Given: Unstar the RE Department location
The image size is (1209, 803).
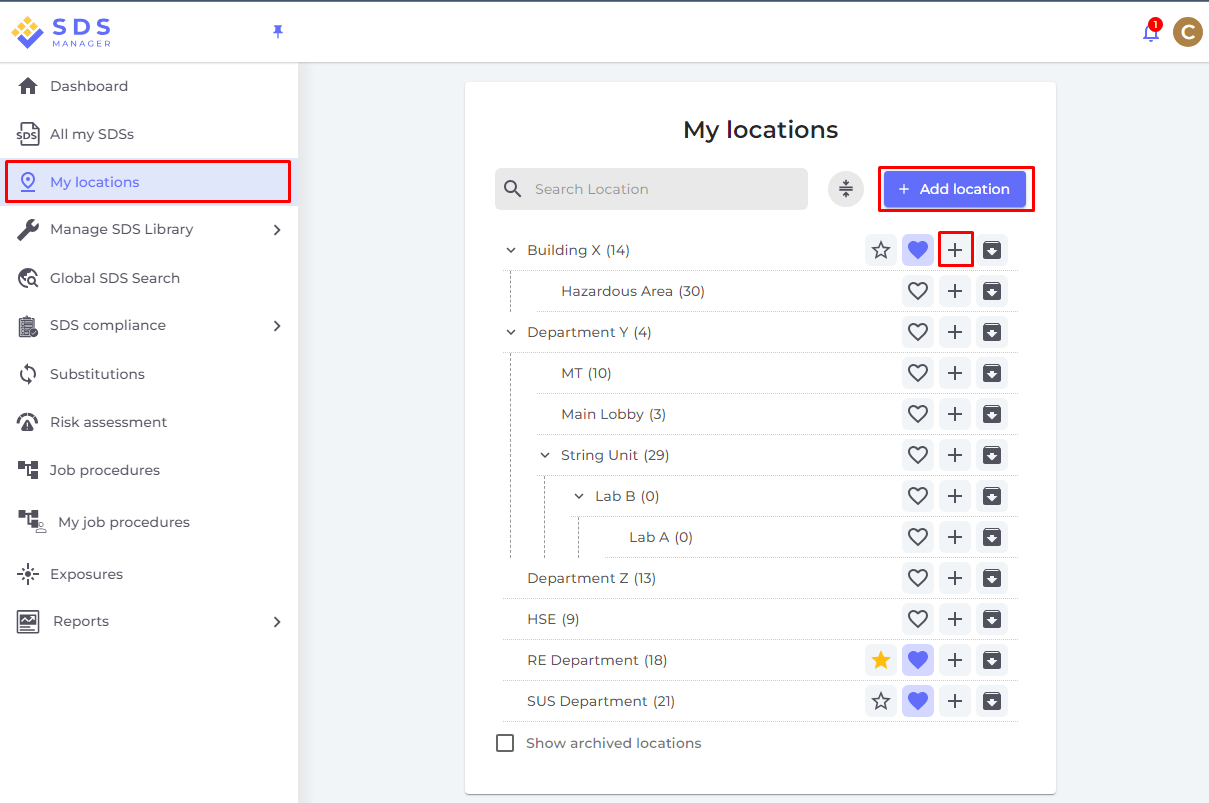Looking at the screenshot, I should coord(881,660).
